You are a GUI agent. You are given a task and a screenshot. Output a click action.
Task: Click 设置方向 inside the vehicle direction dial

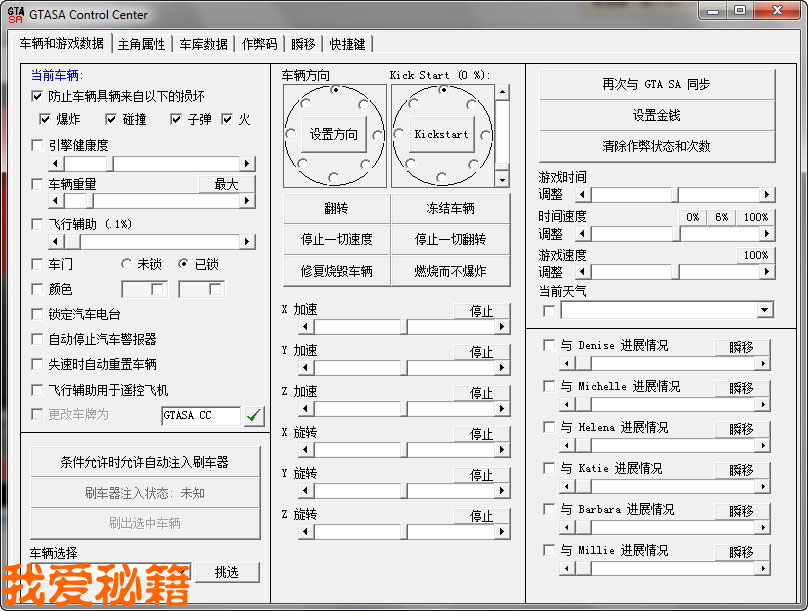coord(334,133)
